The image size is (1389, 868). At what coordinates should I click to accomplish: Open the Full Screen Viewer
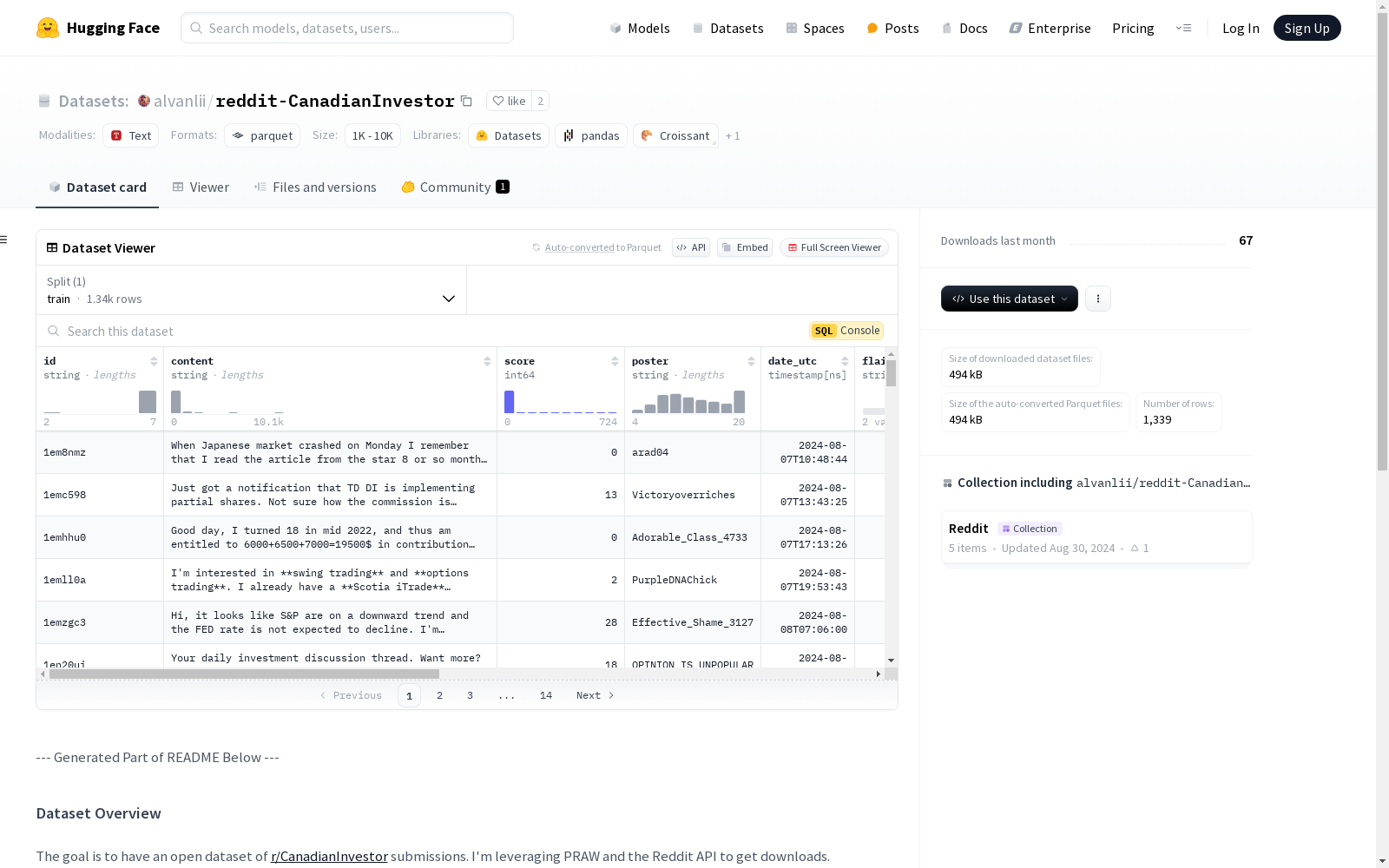(x=833, y=247)
